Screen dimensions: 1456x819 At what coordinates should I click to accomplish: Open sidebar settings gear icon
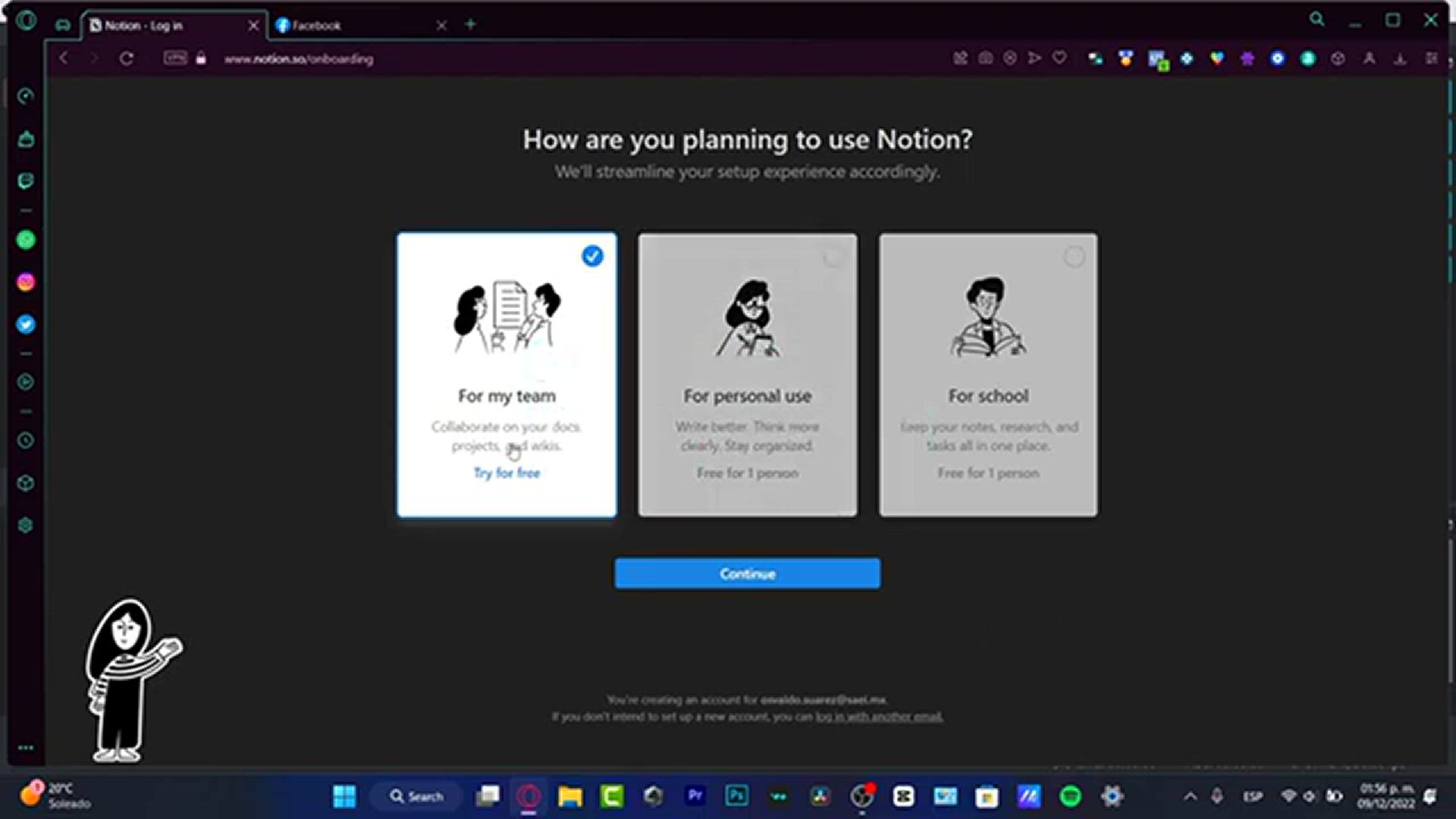point(26,526)
